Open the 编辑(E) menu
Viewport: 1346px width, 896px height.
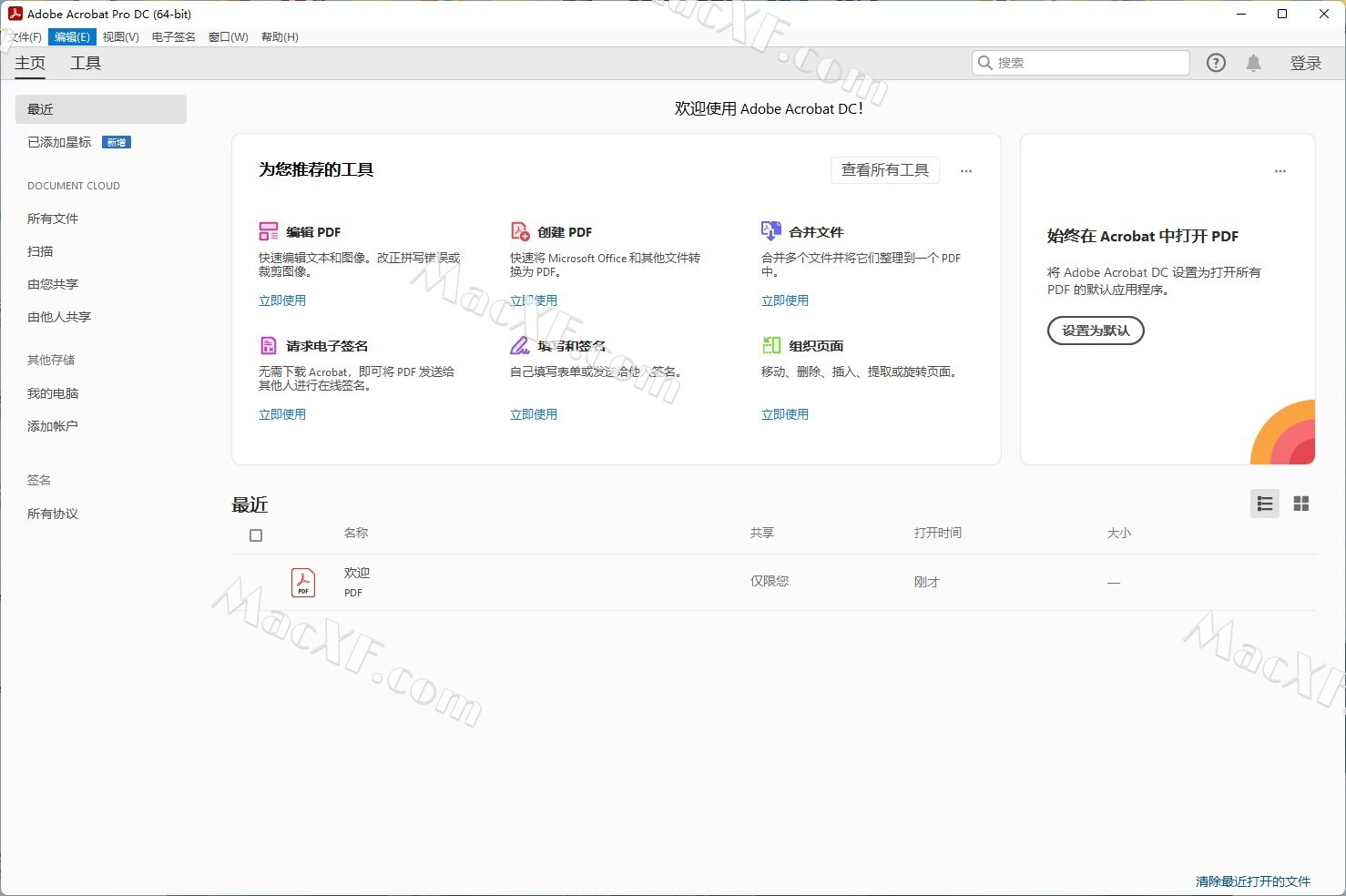72,37
